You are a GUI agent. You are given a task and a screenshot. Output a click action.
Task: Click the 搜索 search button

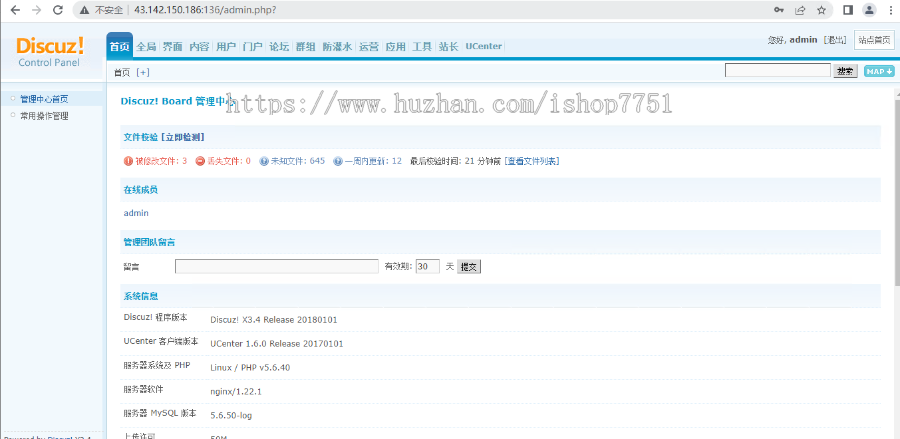[845, 71]
